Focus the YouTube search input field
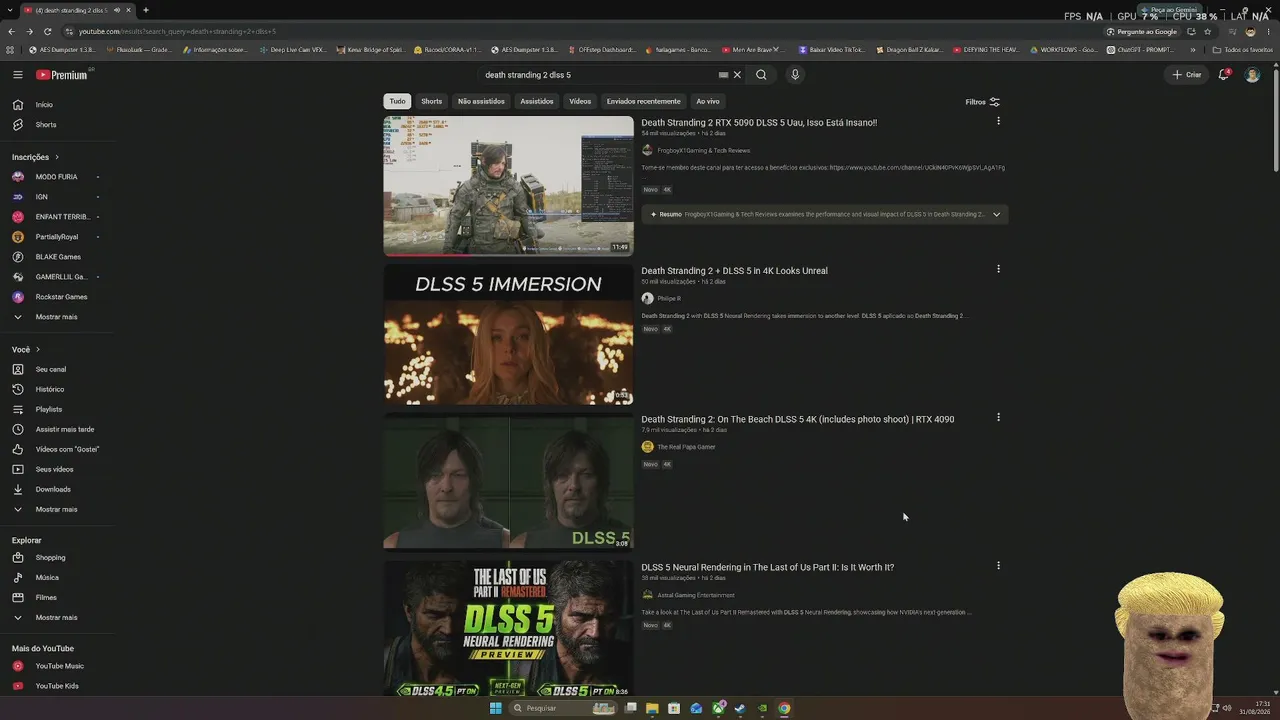 597,74
